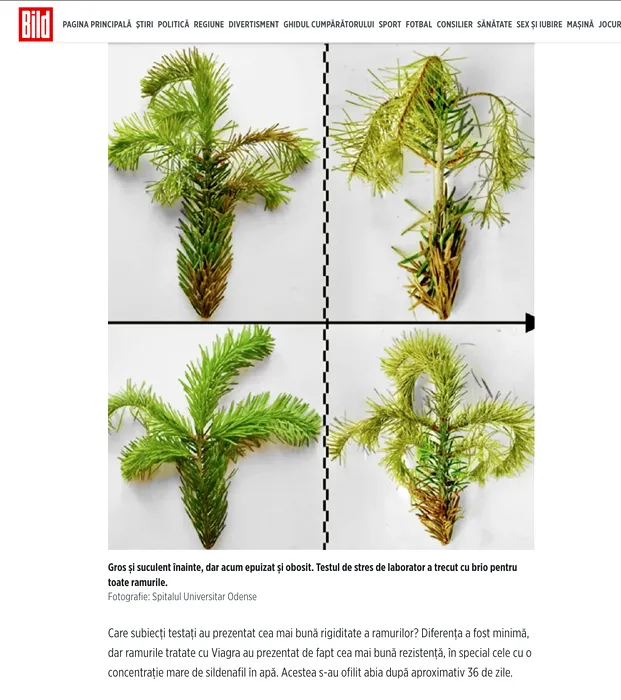This screenshot has width=621, height=700.
Task: Select REGIUNE in the navigation bar
Action: point(209,25)
